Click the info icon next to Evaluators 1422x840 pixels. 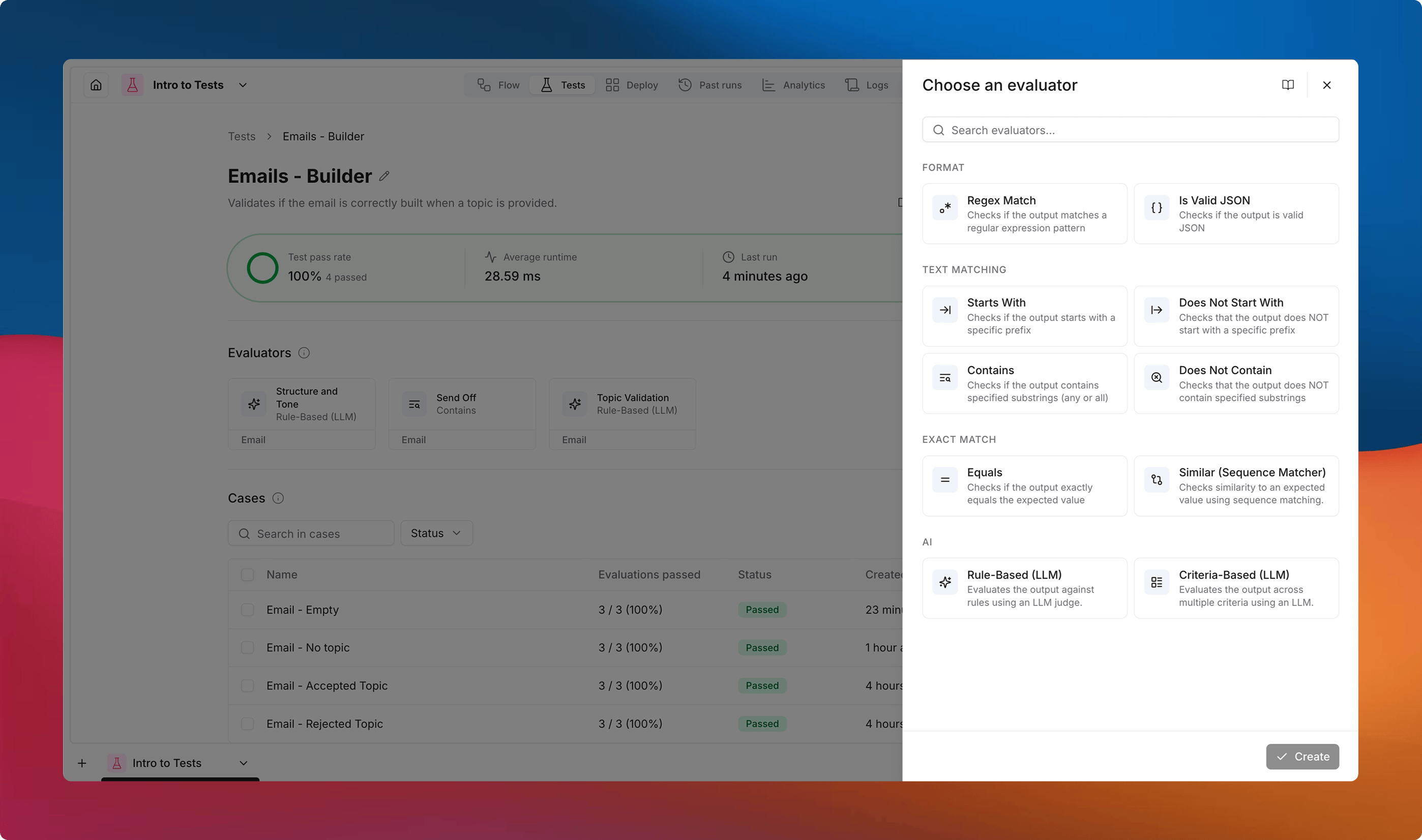pos(304,353)
